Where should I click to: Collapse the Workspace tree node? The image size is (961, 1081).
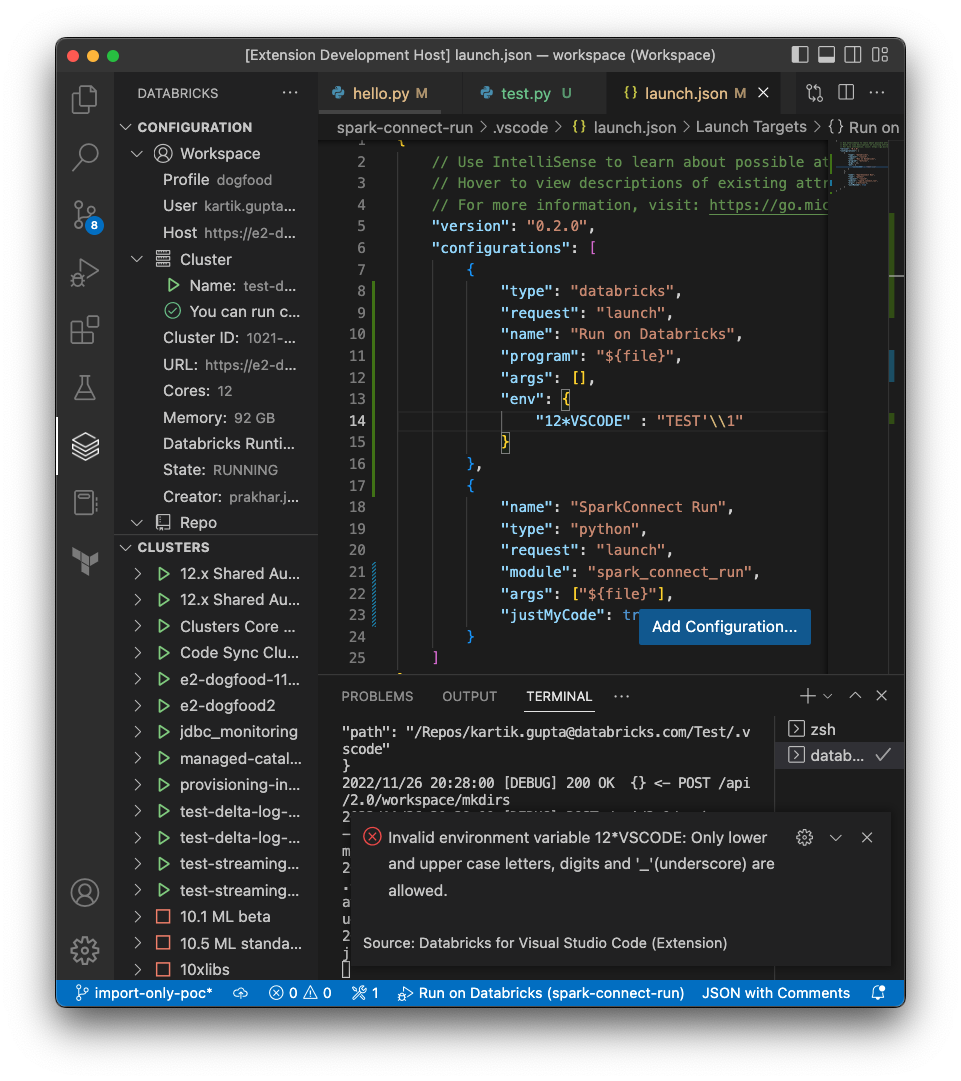(137, 153)
